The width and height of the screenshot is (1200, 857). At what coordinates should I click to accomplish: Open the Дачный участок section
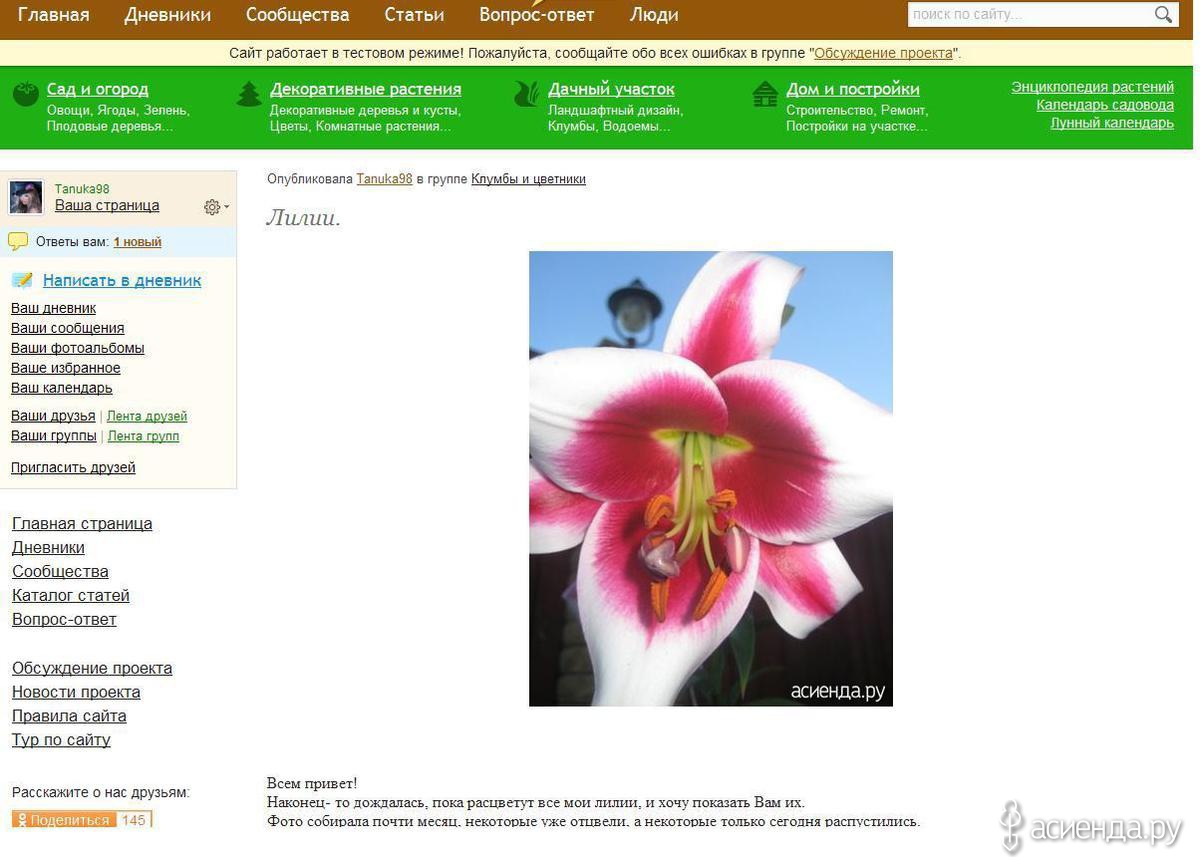[611, 89]
